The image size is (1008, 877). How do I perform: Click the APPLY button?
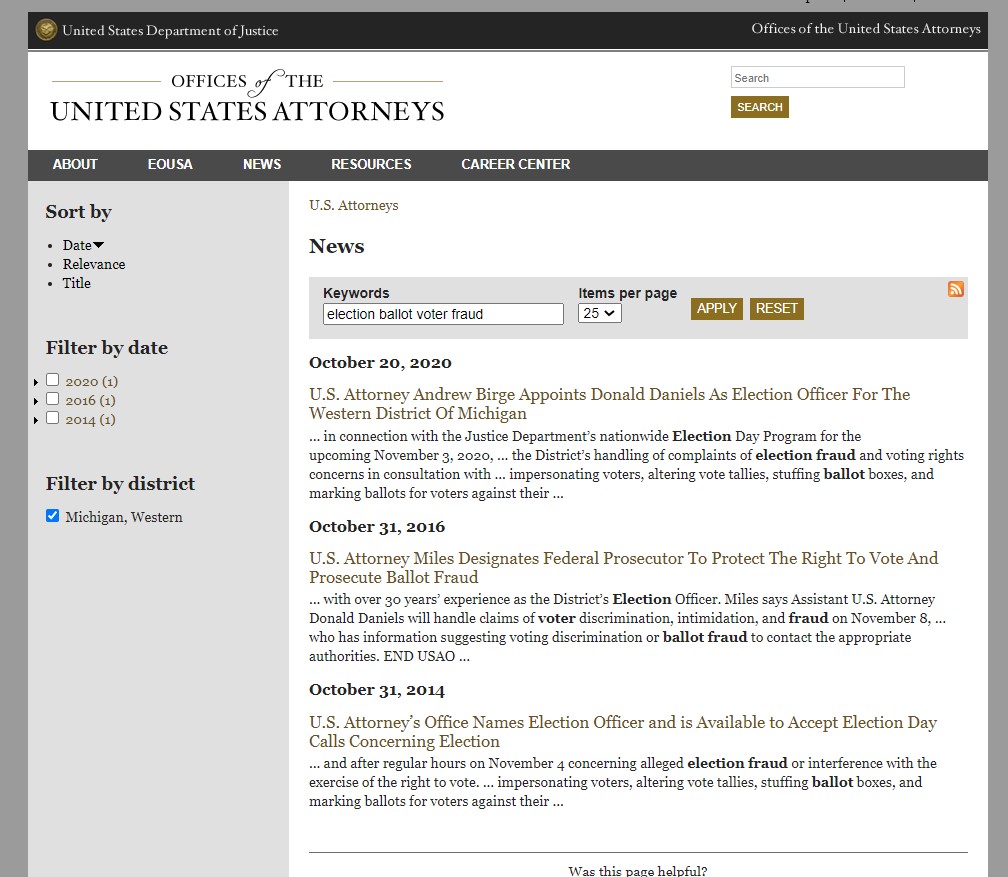tap(716, 309)
